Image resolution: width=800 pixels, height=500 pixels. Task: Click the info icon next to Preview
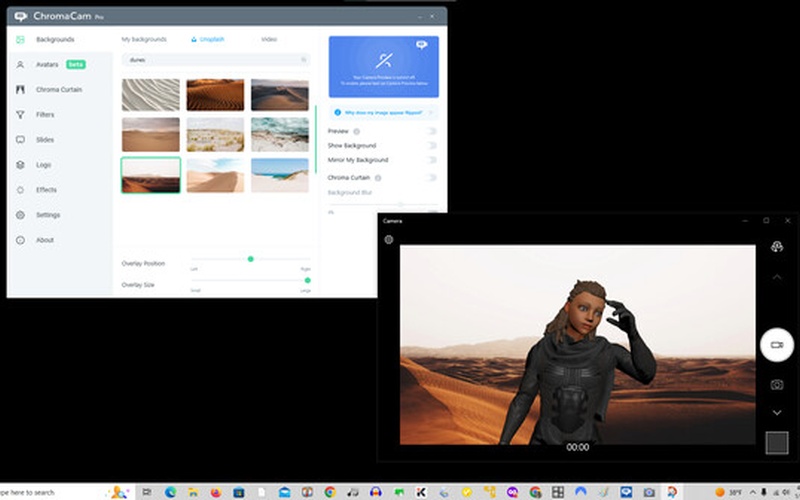pyautogui.click(x=357, y=132)
